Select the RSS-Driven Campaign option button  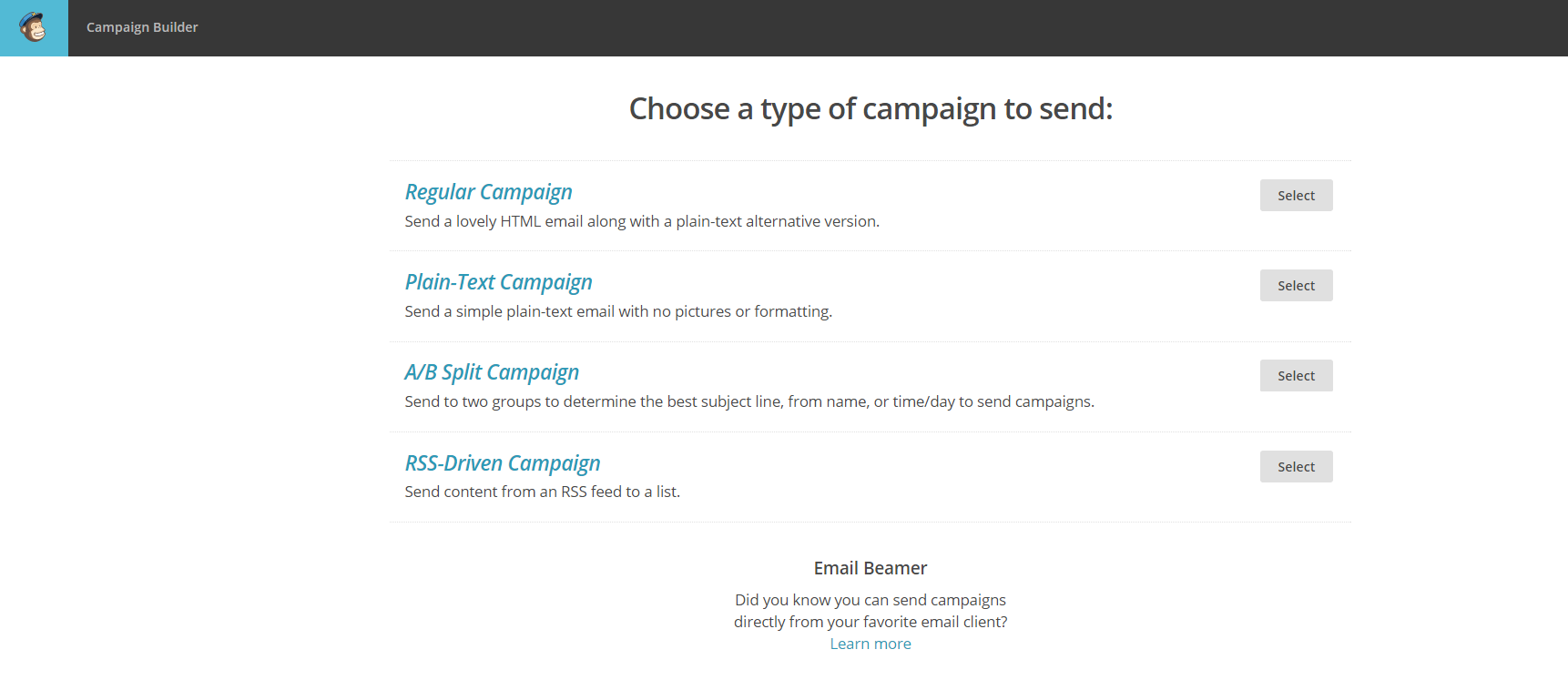1296,466
